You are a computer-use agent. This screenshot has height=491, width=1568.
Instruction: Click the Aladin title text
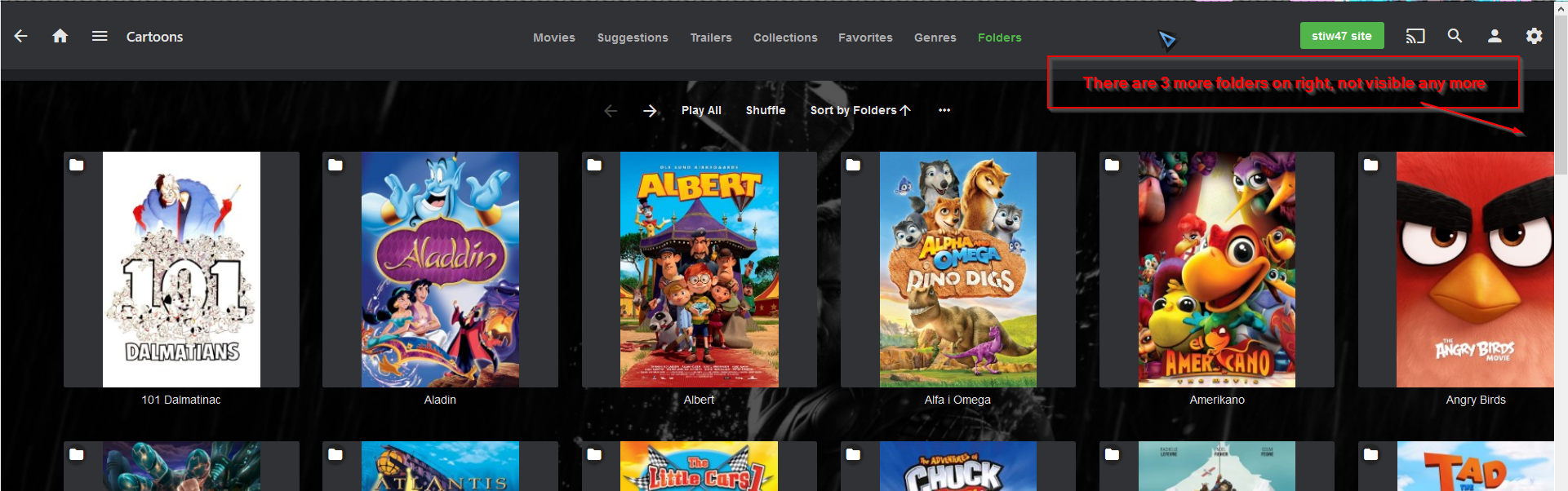coord(440,400)
